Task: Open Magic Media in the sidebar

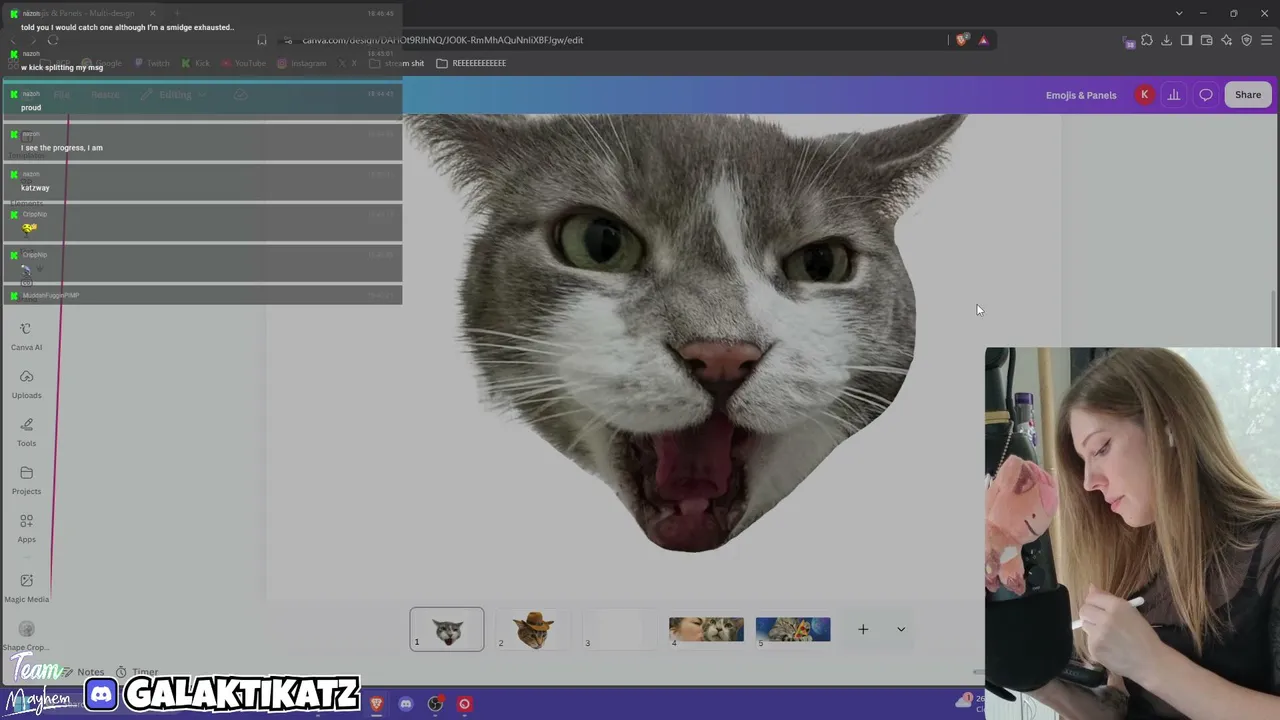Action: (26, 588)
